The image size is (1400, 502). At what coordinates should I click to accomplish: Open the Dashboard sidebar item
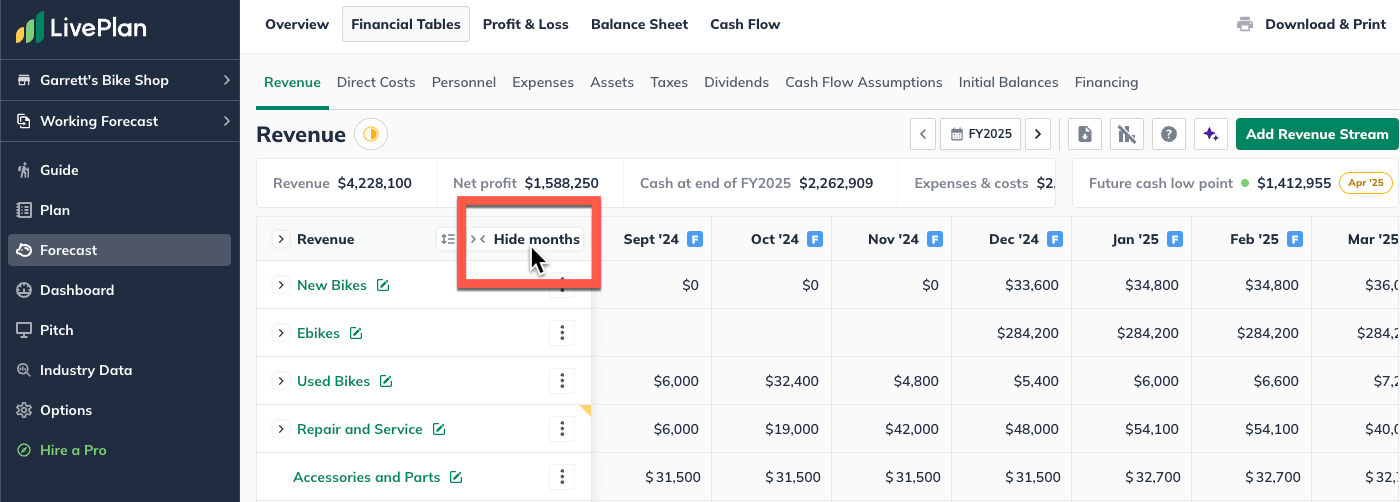click(x=77, y=290)
